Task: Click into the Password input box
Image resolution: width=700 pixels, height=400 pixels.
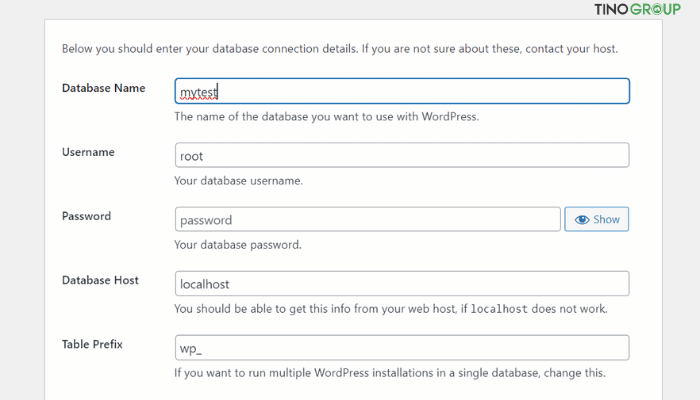Action: [x=368, y=219]
